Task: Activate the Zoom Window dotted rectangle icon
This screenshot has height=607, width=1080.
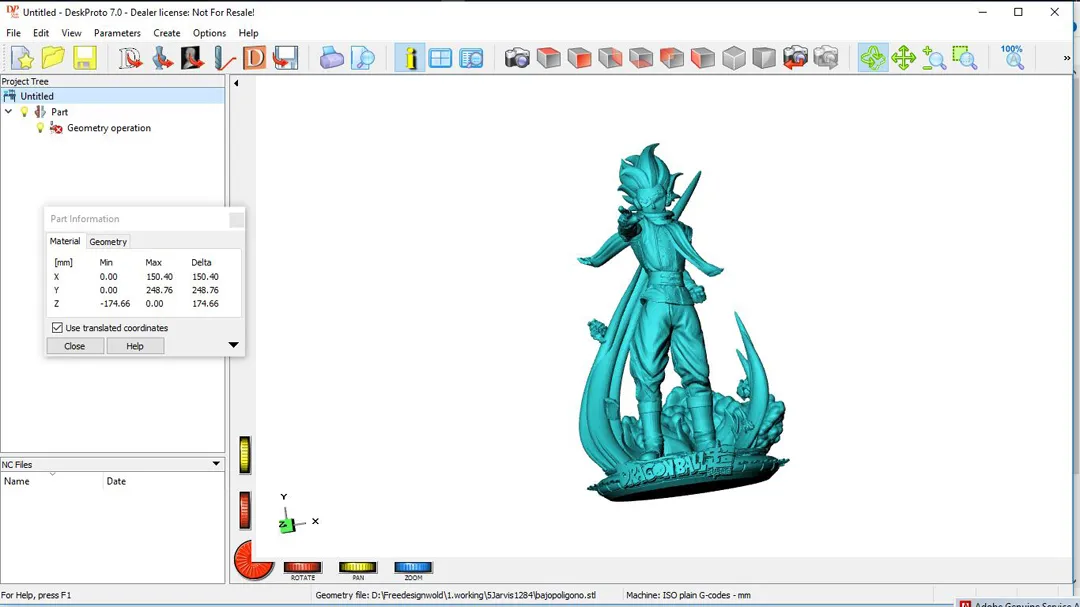Action: tap(965, 58)
